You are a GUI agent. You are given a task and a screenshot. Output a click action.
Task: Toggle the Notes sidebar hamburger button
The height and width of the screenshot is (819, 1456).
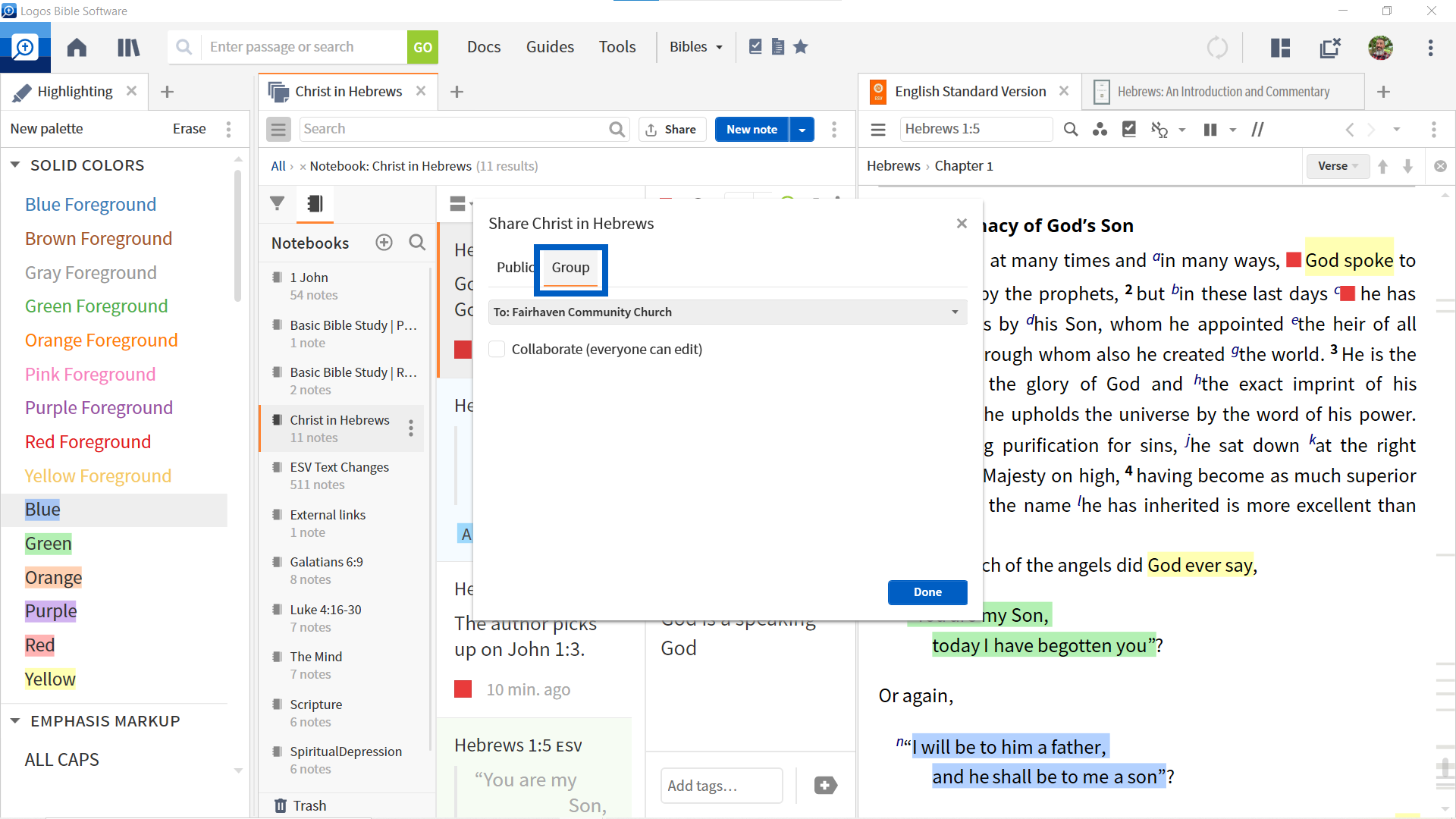(278, 129)
